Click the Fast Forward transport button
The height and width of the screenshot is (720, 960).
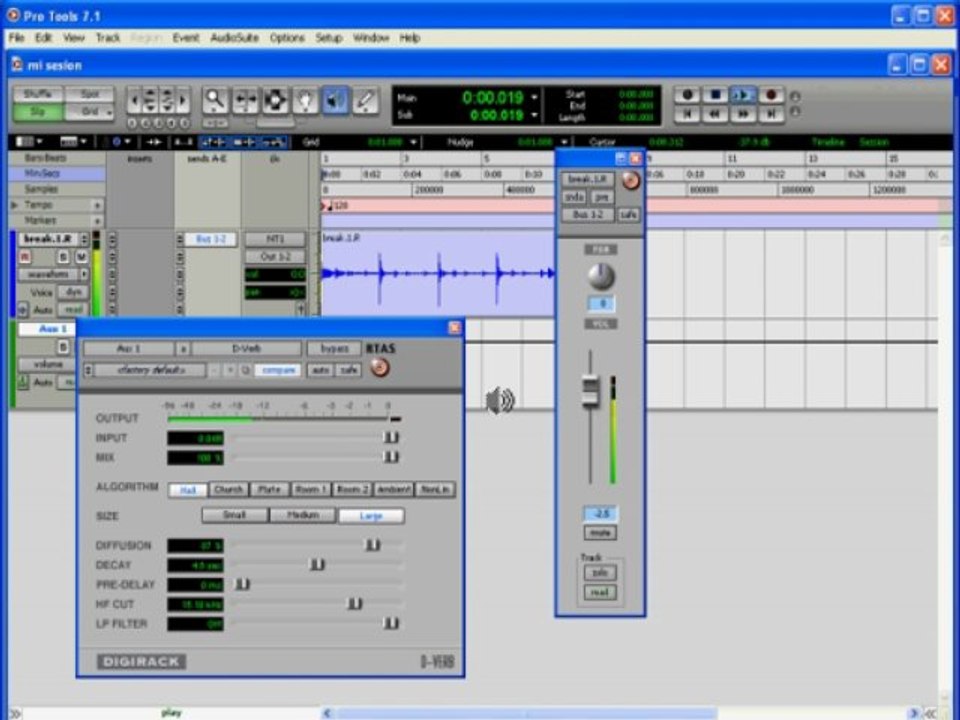pyautogui.click(x=743, y=114)
